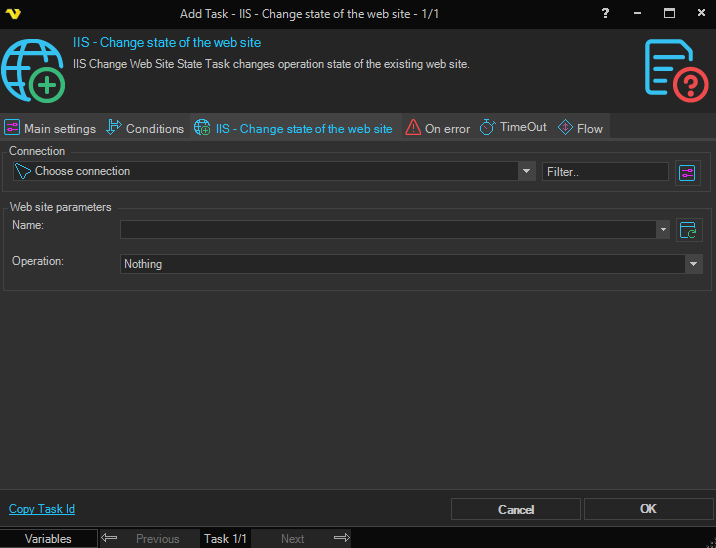Click the Copy Task Id link
This screenshot has height=548, width=716.
coord(42,509)
